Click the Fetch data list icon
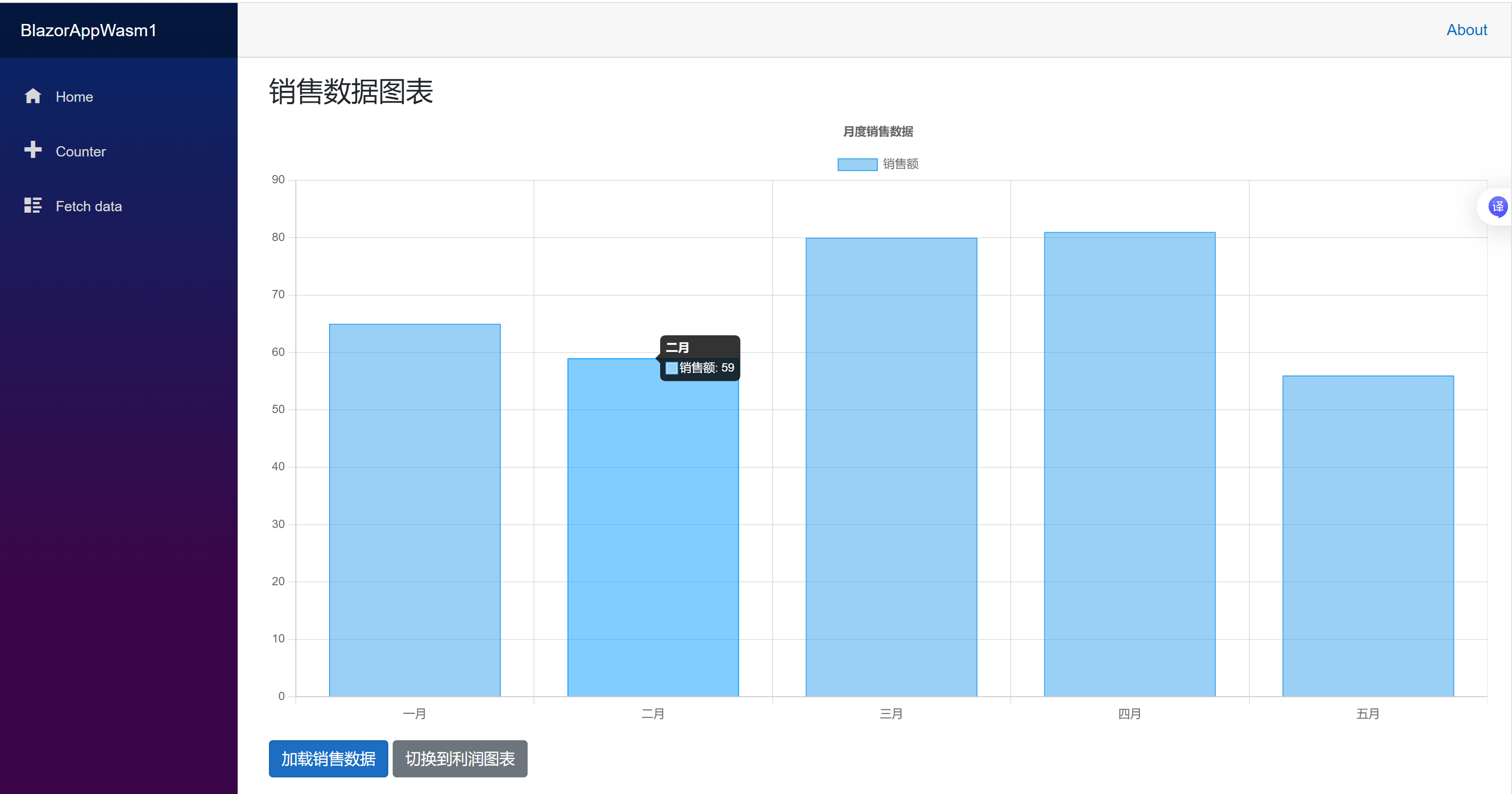1512x794 pixels. (33, 205)
